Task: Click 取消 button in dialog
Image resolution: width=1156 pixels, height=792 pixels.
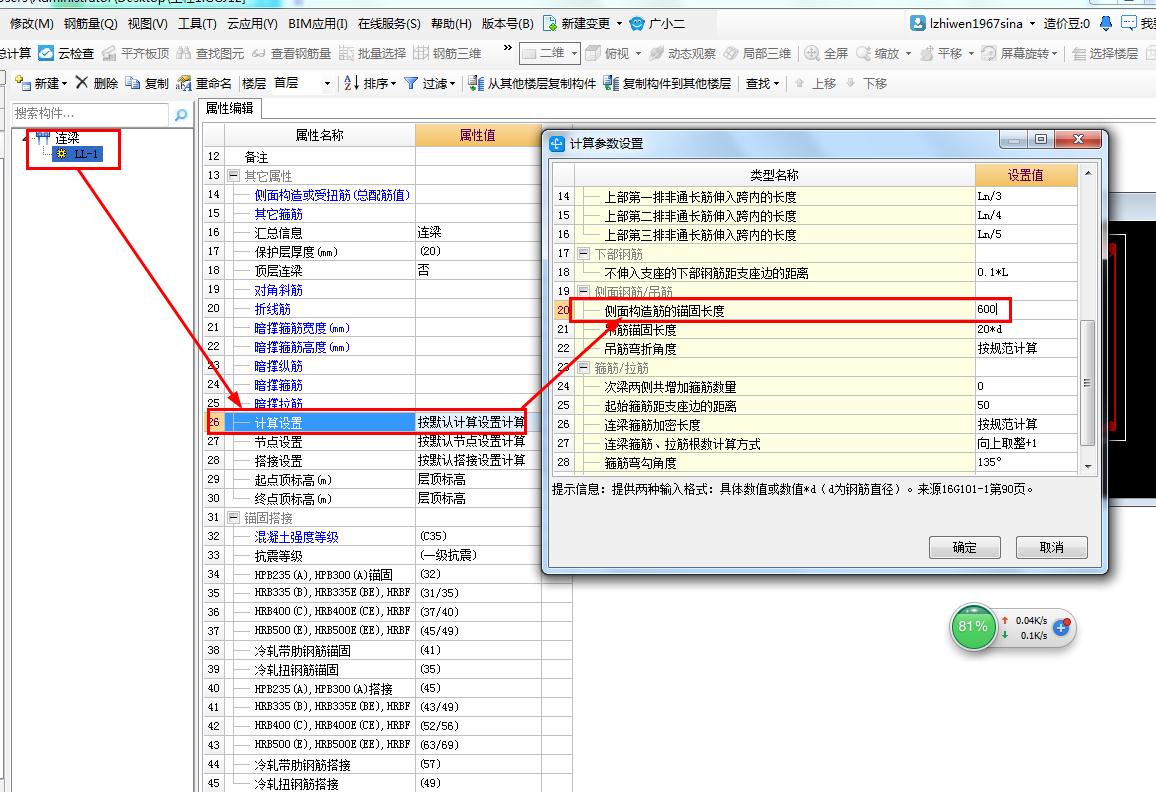Action: click(x=1051, y=547)
